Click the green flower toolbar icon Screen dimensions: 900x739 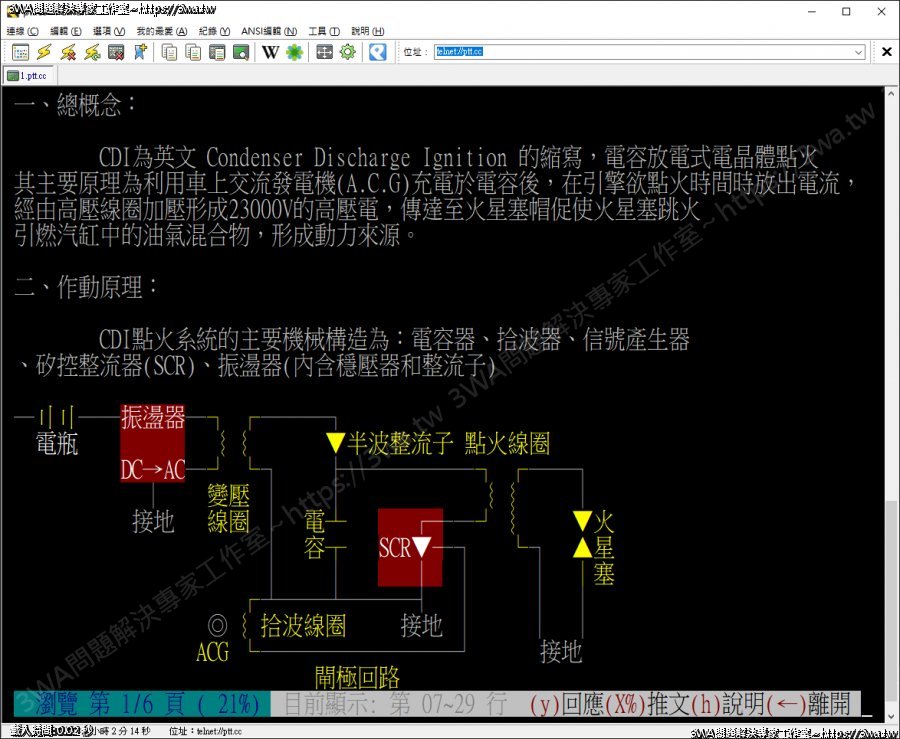294,52
